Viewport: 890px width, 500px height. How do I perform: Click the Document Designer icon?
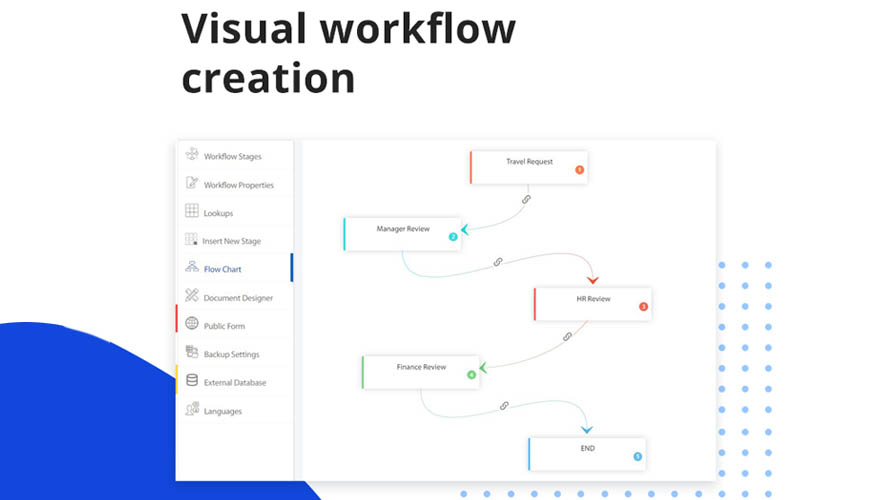pyautogui.click(x=192, y=295)
